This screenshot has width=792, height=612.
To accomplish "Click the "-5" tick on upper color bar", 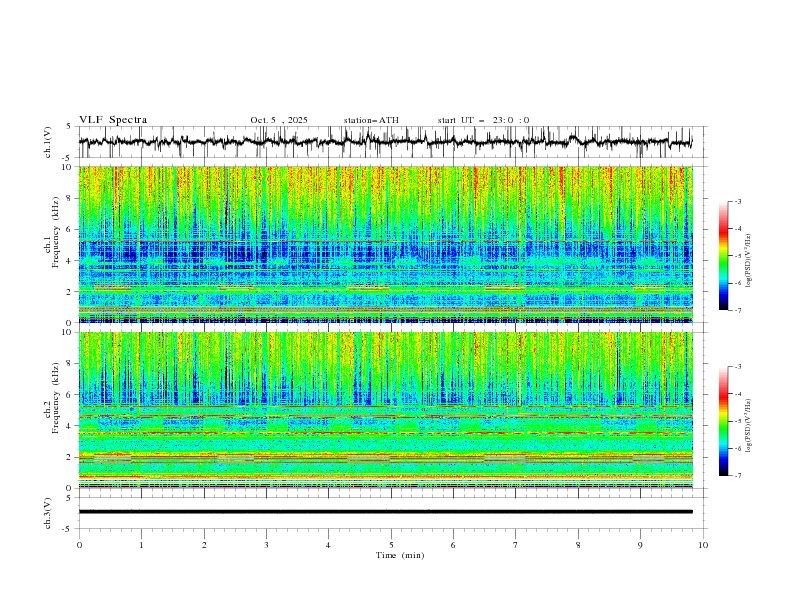I will pos(737,256).
